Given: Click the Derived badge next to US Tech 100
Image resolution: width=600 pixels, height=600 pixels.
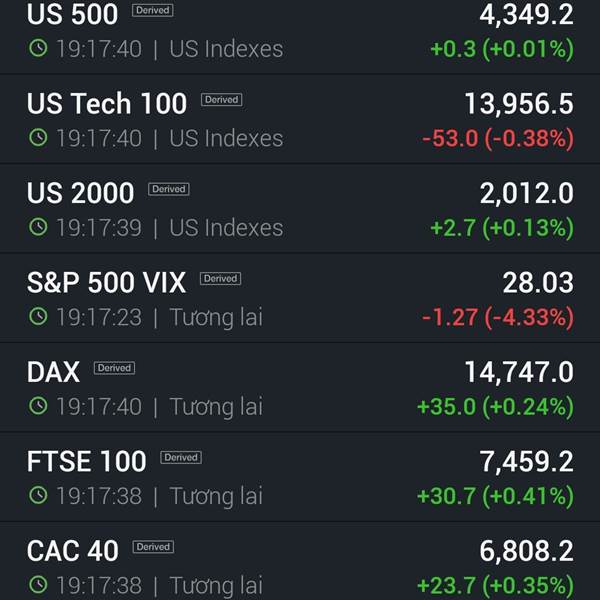Looking at the screenshot, I should pos(222,99).
